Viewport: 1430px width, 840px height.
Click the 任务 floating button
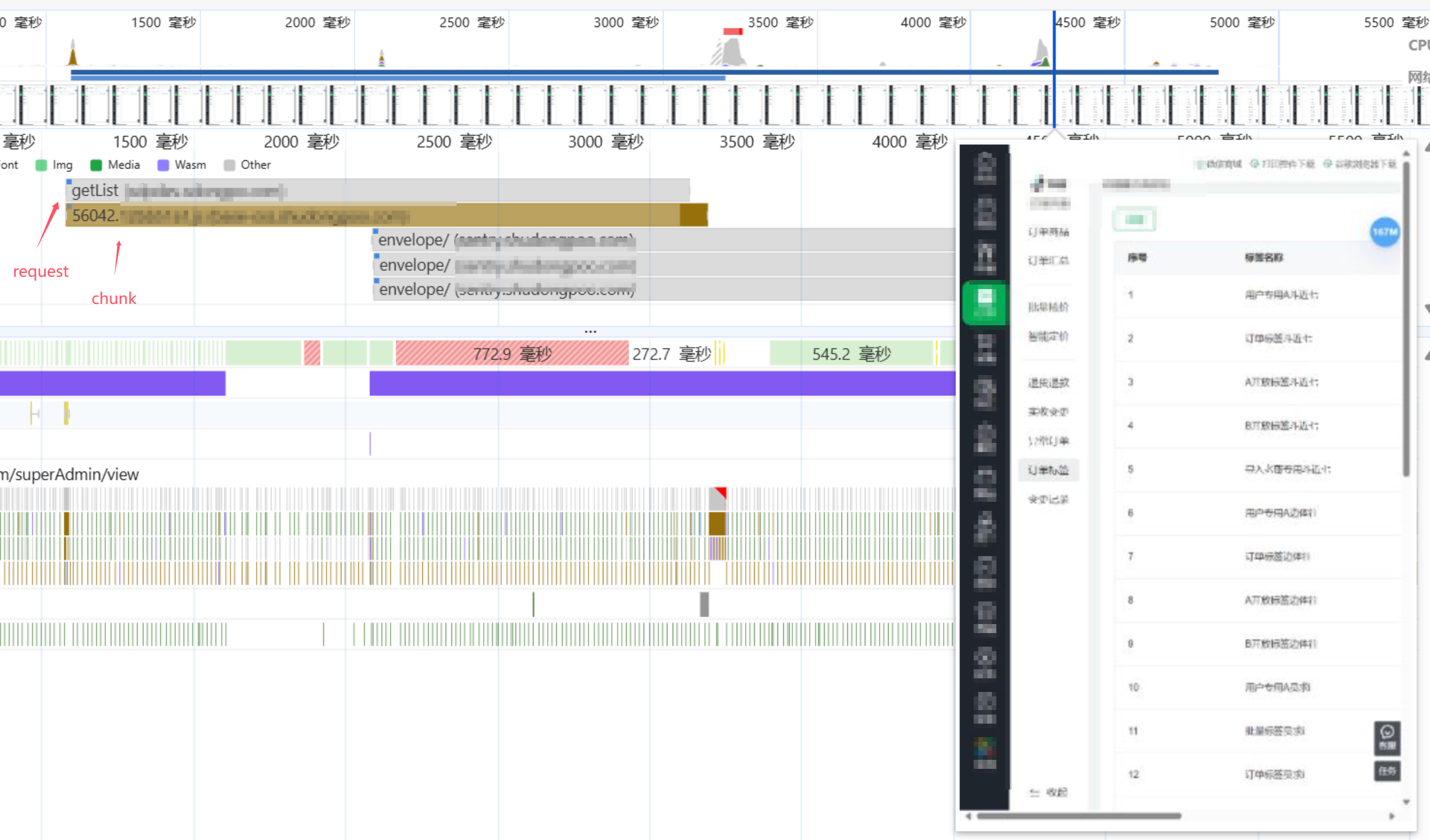[x=1387, y=771]
